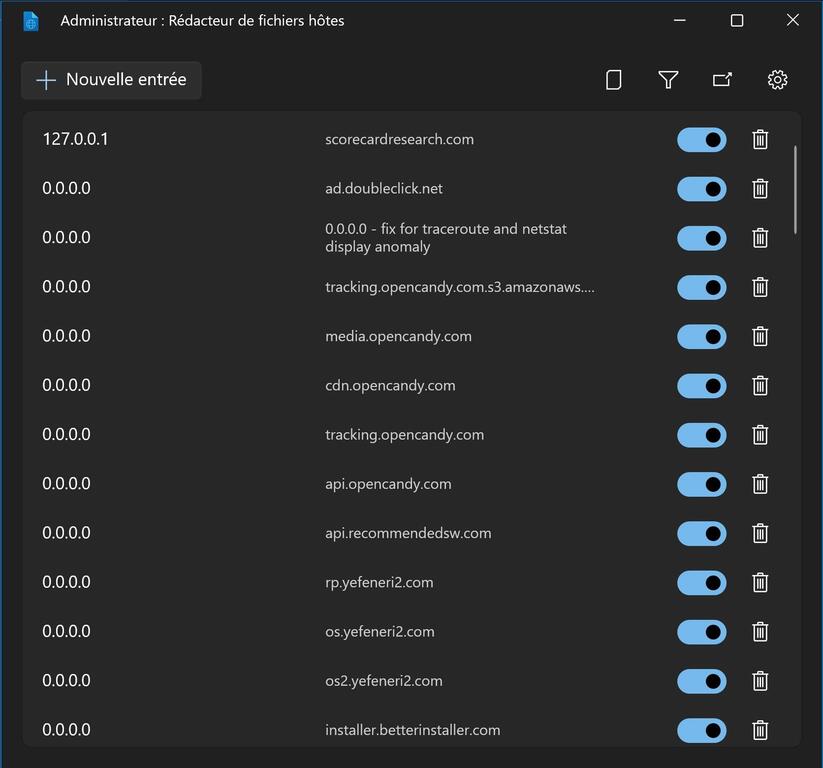Delete the cdn.opencandy.com entry

click(760, 386)
